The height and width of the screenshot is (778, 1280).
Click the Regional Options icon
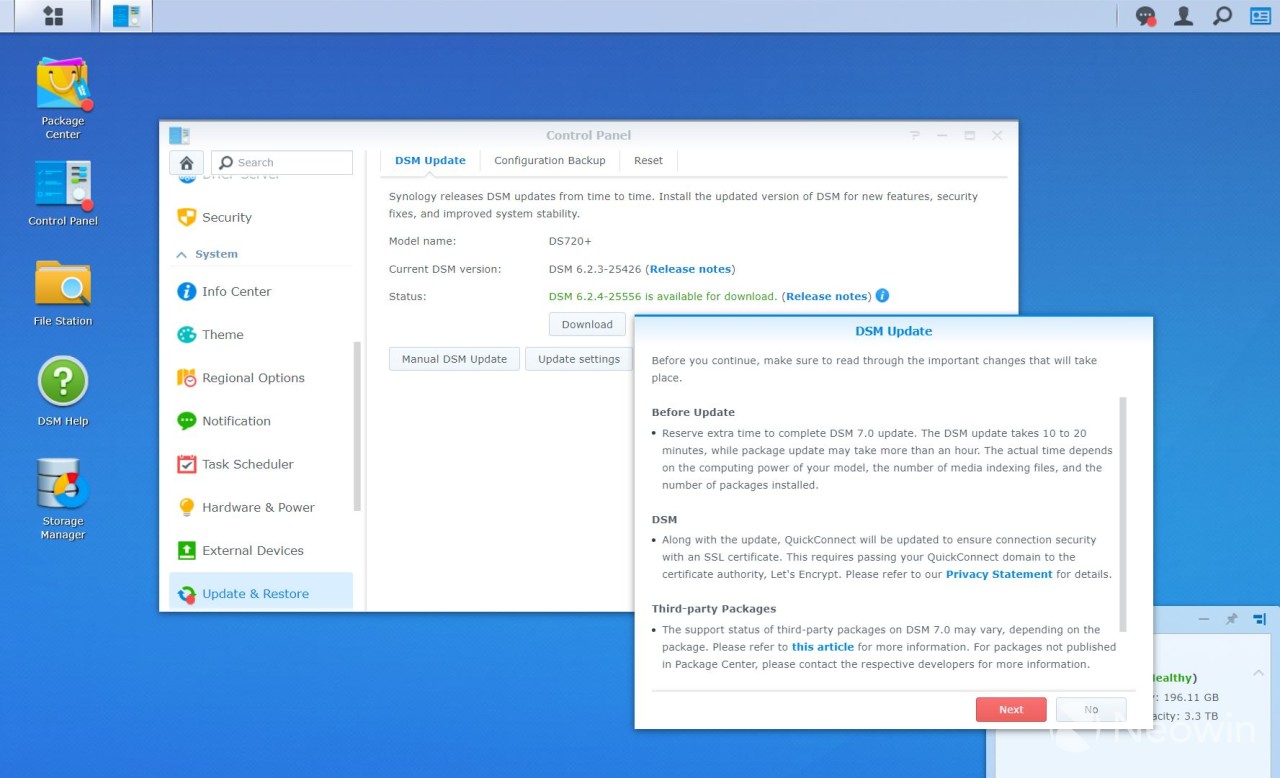tap(187, 377)
